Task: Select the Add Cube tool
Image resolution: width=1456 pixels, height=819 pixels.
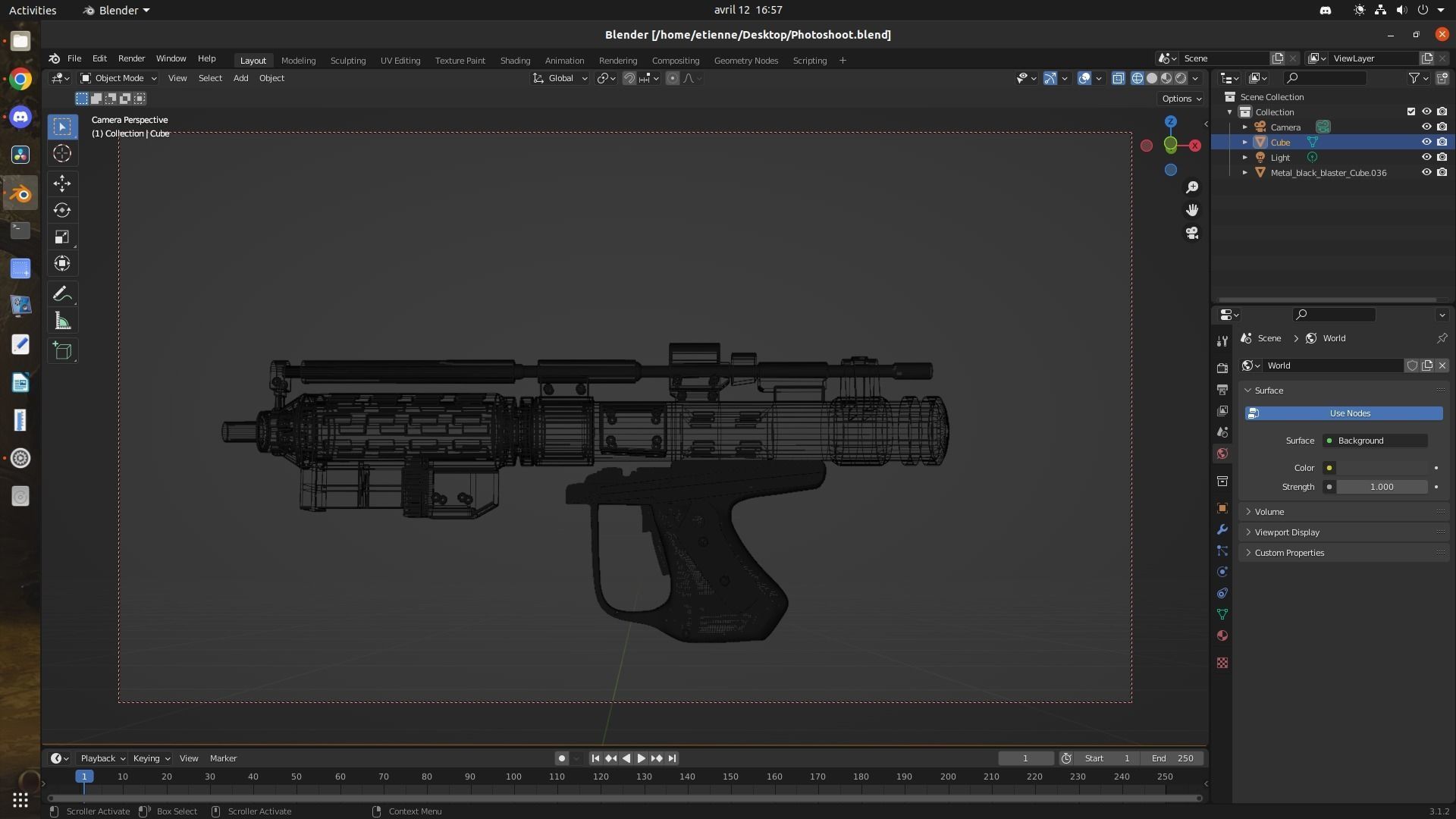Action: tap(61, 350)
